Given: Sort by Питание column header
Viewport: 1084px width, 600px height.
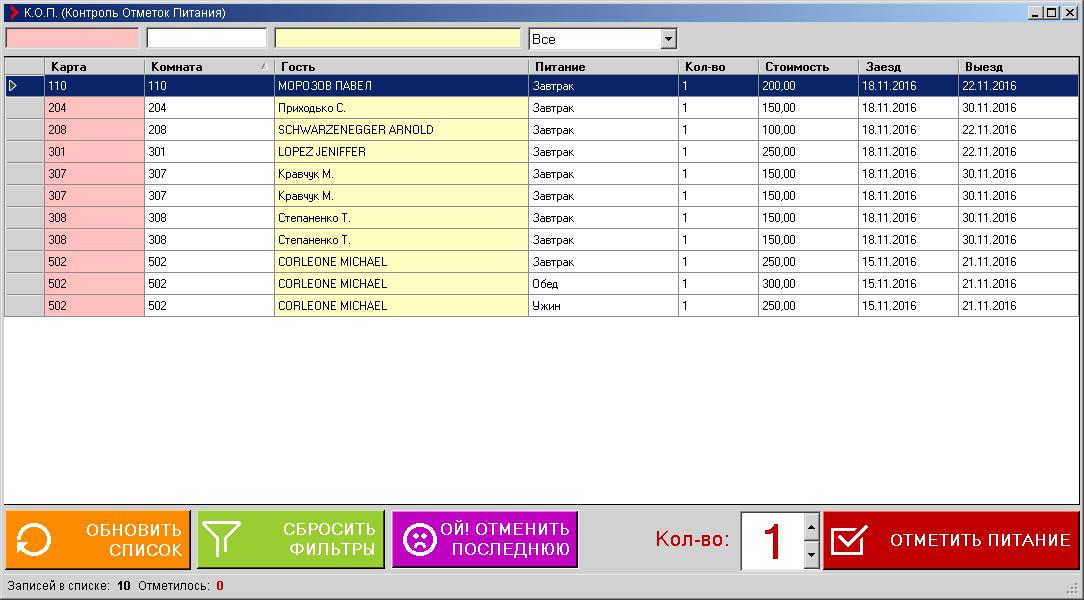Looking at the screenshot, I should [x=603, y=66].
